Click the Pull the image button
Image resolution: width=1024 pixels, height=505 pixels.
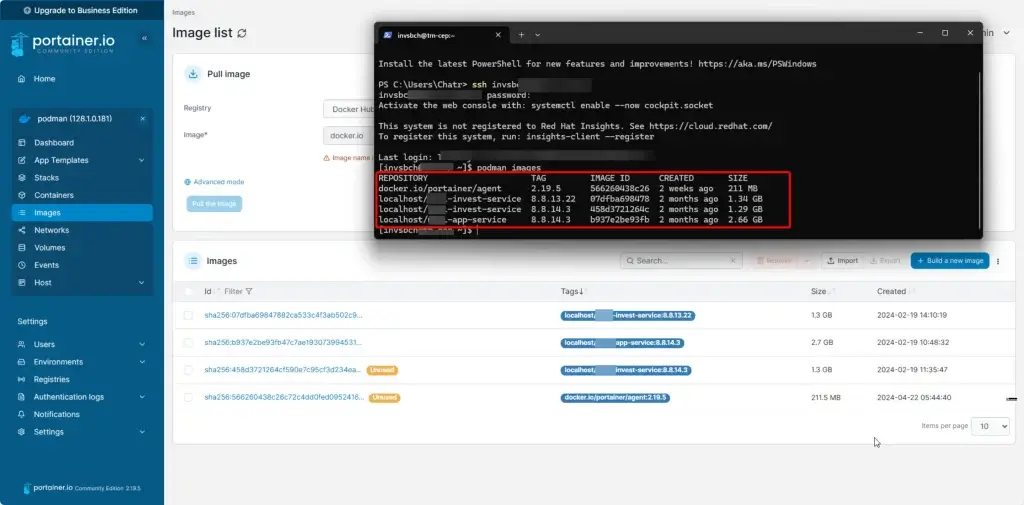tap(214, 204)
